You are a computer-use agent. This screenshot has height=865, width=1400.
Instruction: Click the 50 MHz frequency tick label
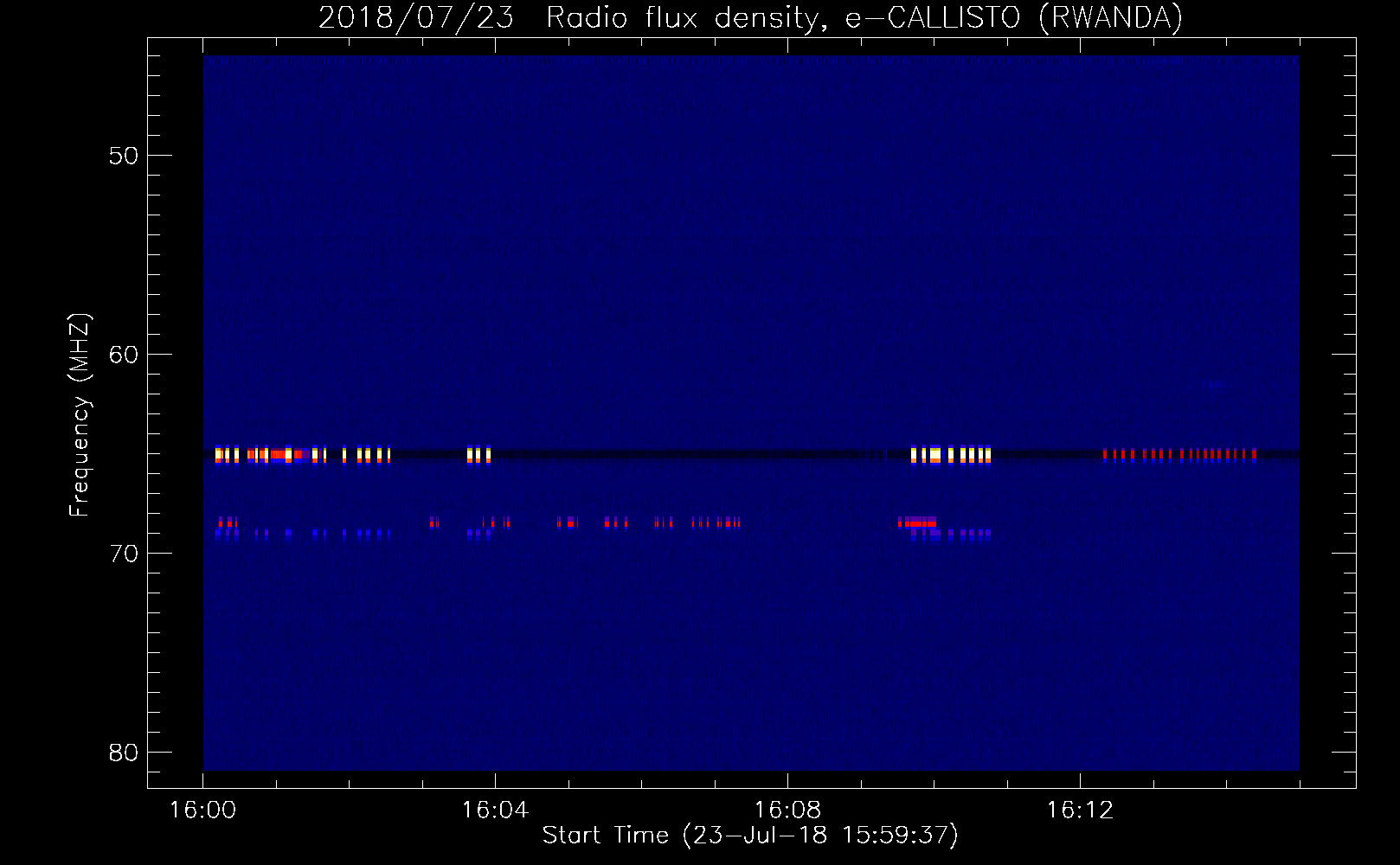[124, 156]
